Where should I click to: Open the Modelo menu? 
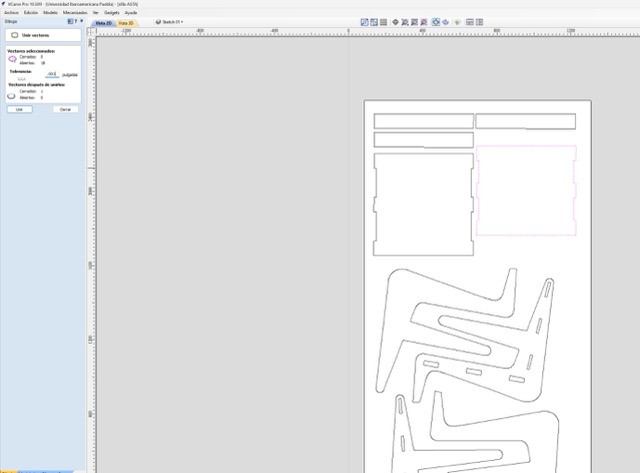point(50,13)
